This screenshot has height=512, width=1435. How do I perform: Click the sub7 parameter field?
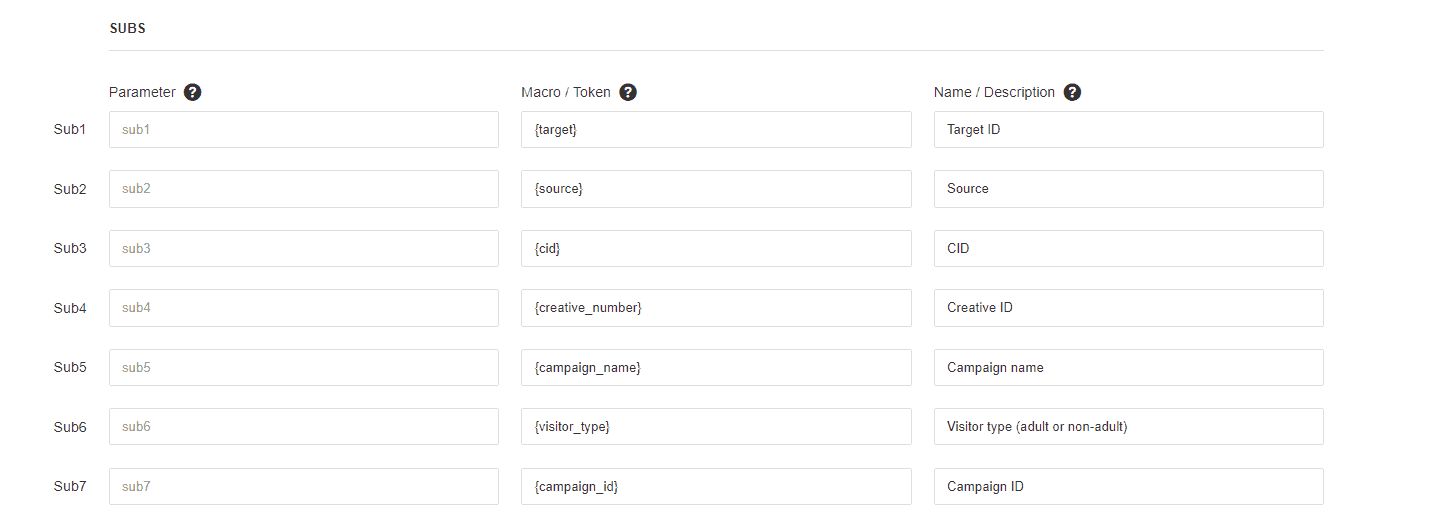(304, 486)
